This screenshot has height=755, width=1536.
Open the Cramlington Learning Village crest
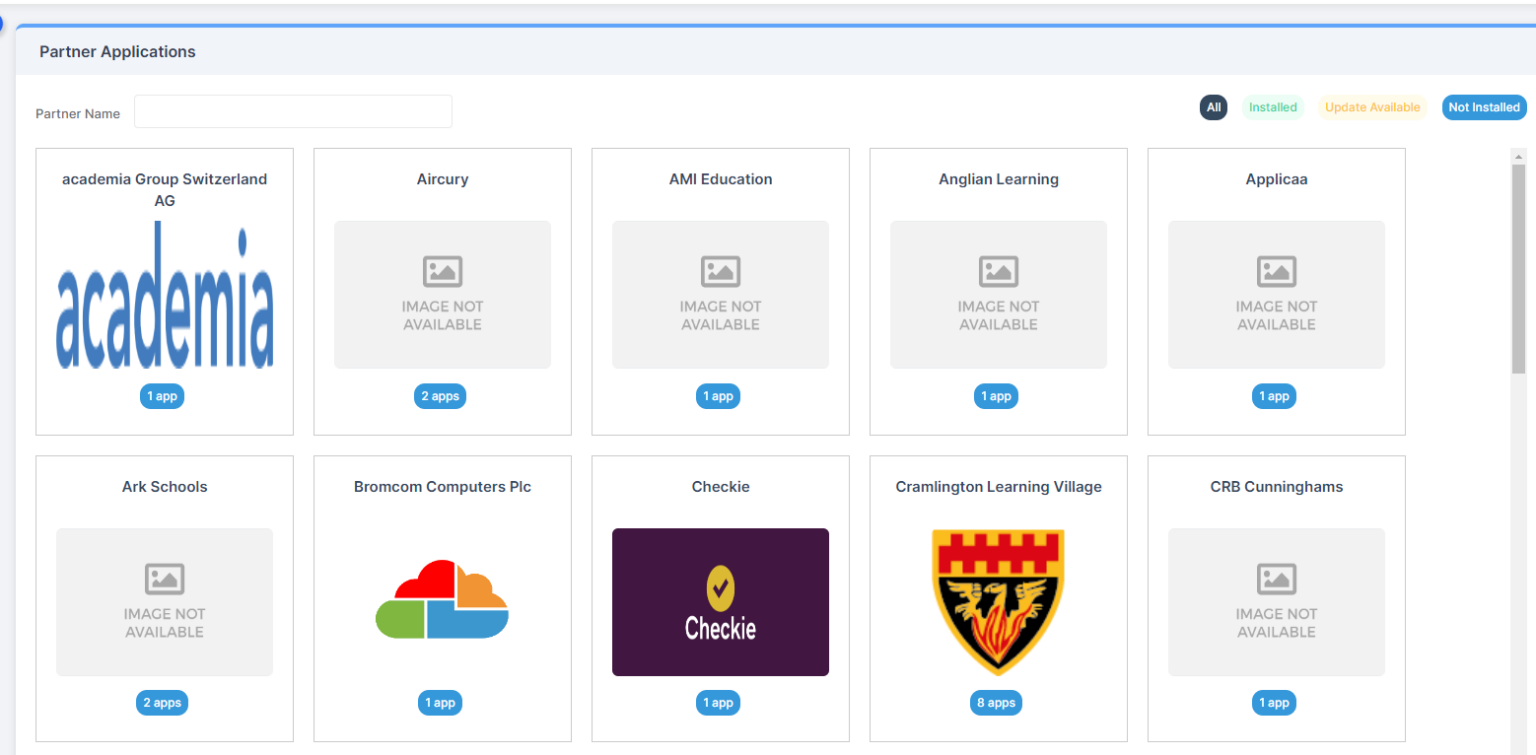(x=997, y=602)
